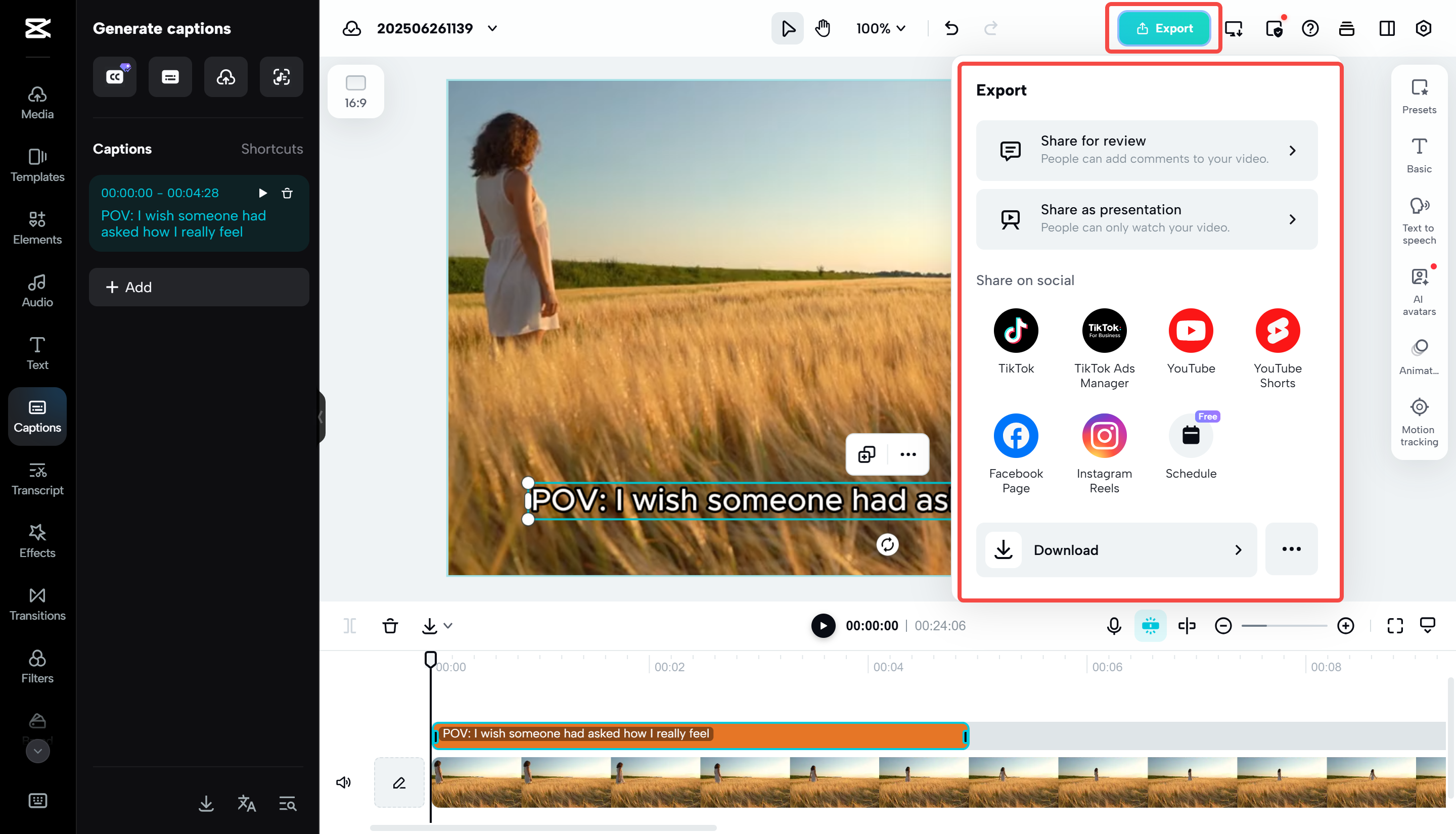Enable the AI sparkle toggle beside the microphone
The width and height of the screenshot is (1456, 834).
(1150, 626)
